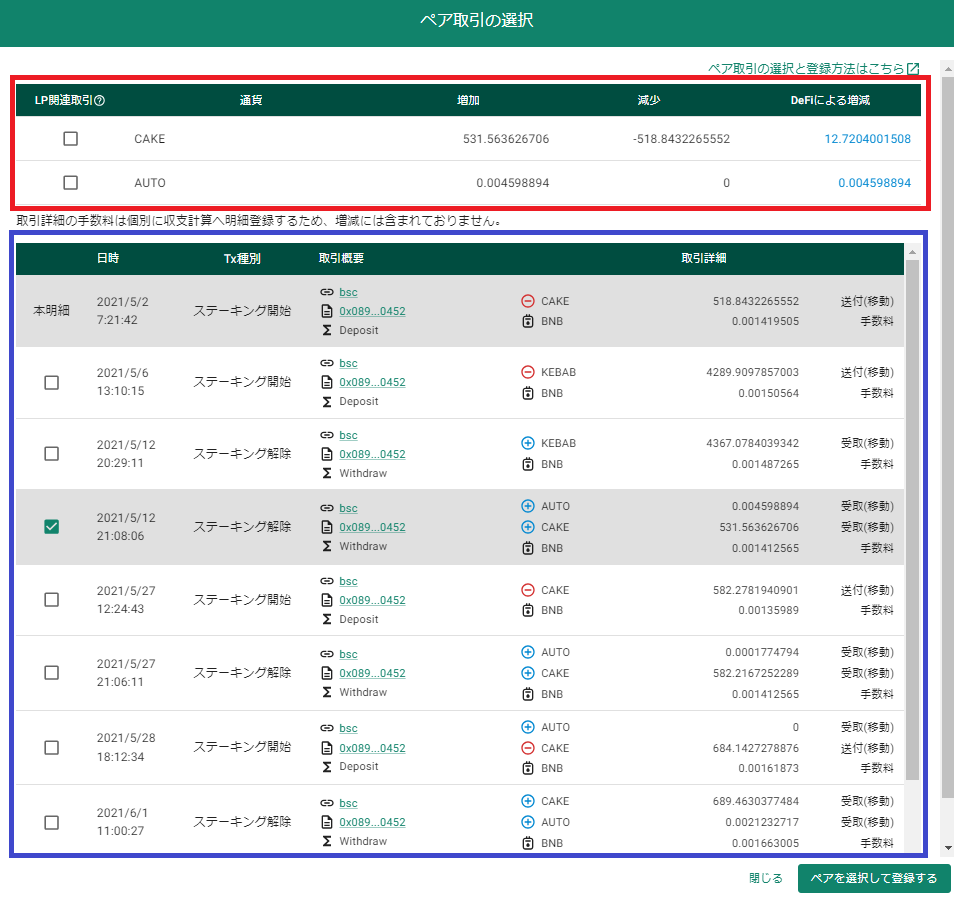Select checkbox for 2021/5/27 21:06:11 transaction
The height and width of the screenshot is (898, 954).
point(52,673)
